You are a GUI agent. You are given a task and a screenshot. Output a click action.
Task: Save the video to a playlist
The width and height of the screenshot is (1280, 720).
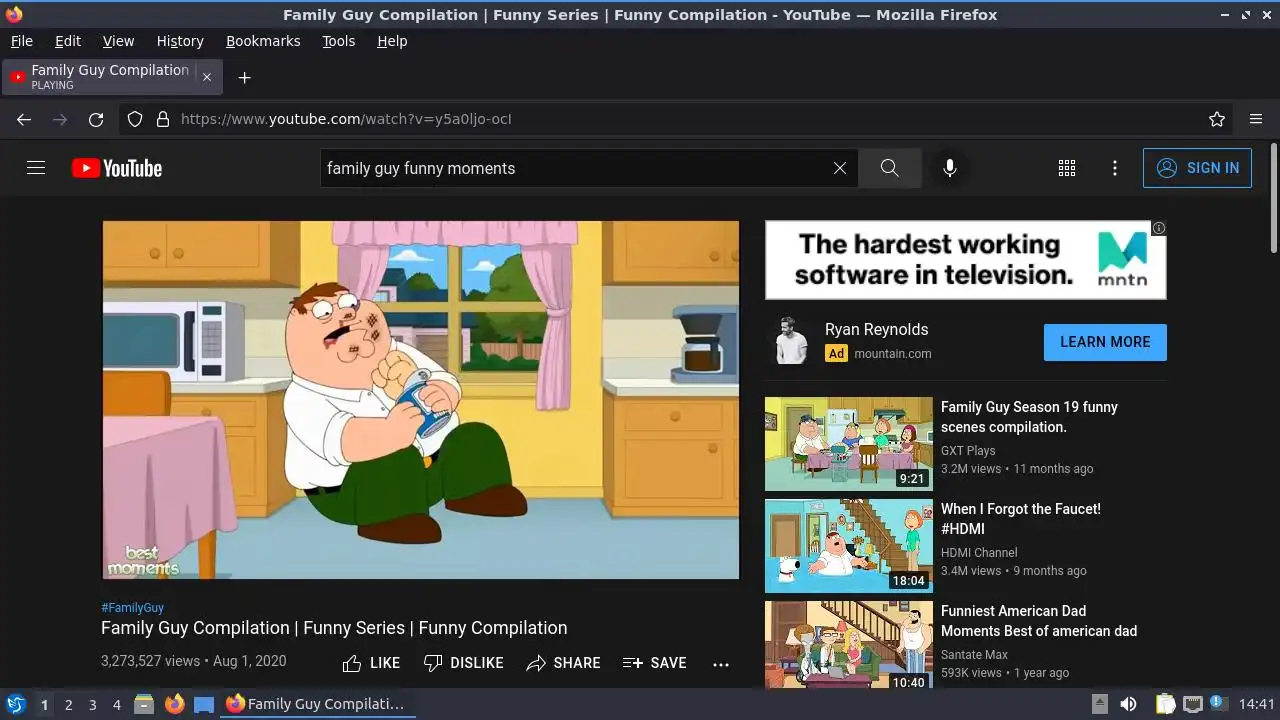pos(654,663)
